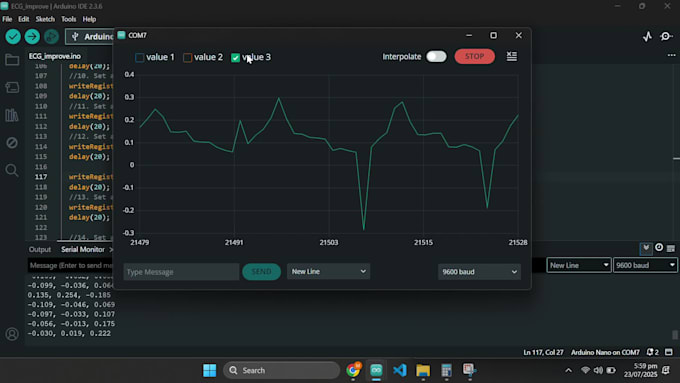Open Arduino IDE taskbar icon

[376, 370]
